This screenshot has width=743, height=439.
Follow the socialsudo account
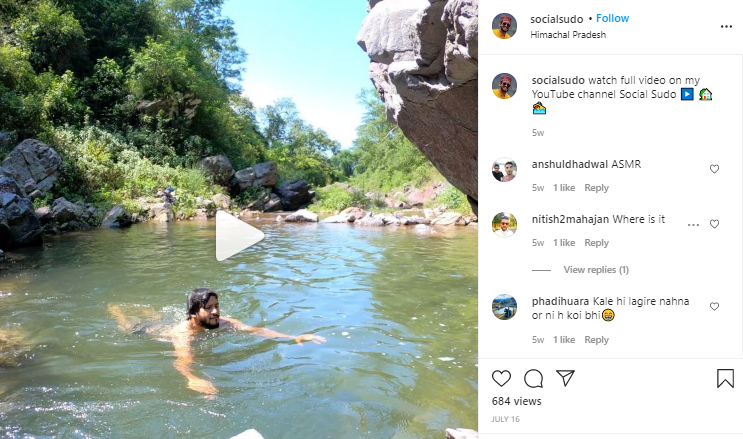613,18
